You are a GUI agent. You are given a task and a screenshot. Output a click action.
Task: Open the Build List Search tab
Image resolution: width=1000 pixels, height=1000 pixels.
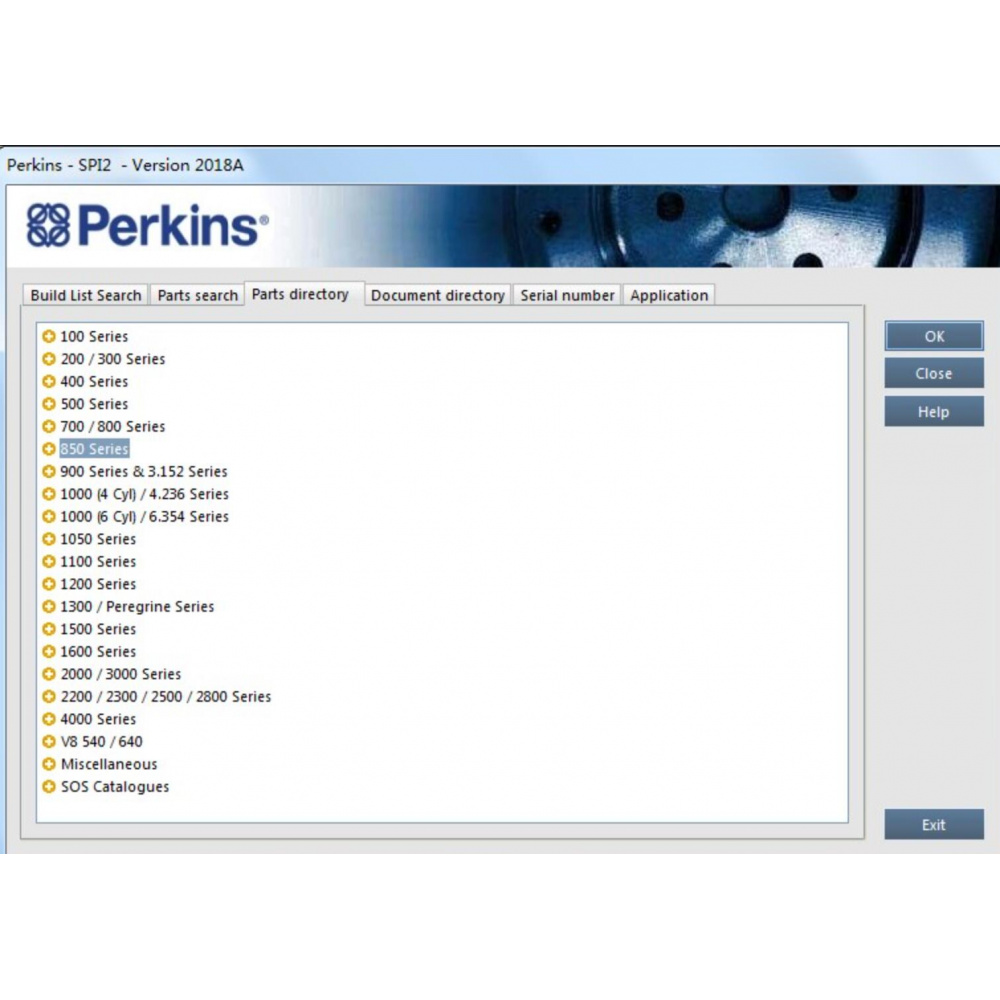(x=85, y=295)
